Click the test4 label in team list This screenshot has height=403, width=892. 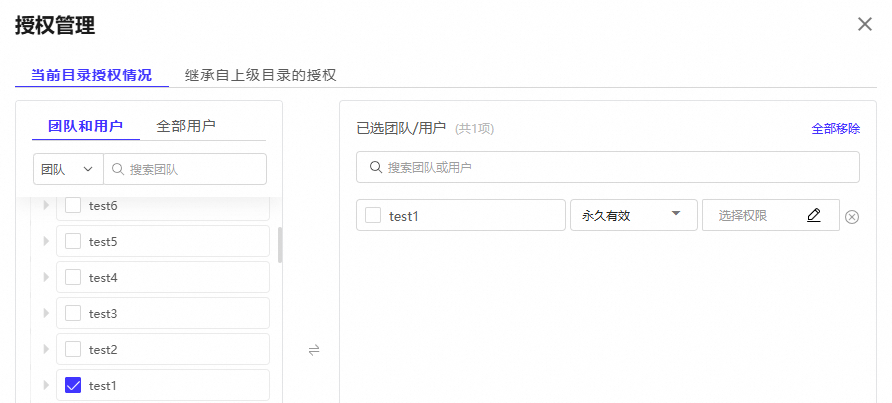pyautogui.click(x=103, y=278)
